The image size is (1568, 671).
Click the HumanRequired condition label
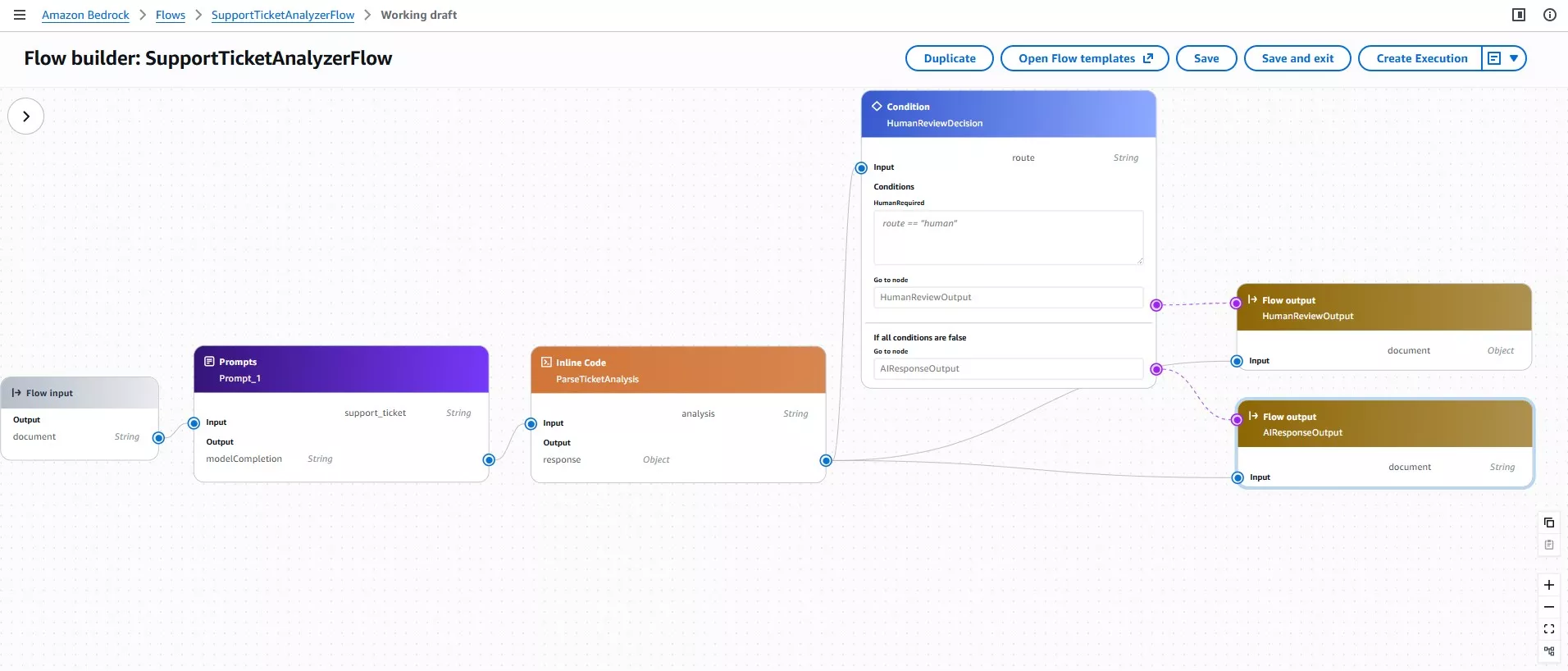pyautogui.click(x=899, y=203)
